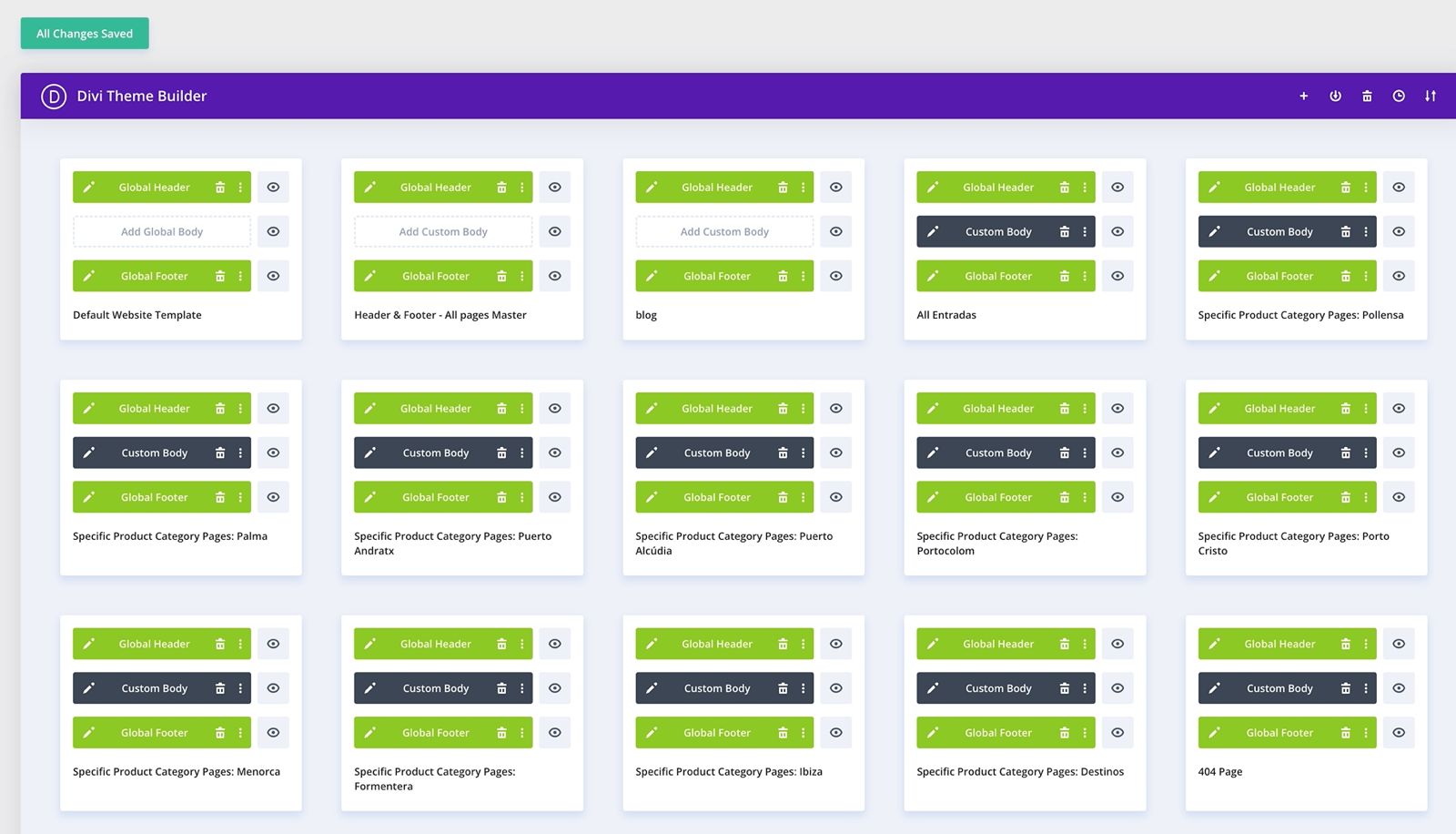1456x834 pixels.
Task: Edit Global Footer of Porto Cristo template
Action: [x=1214, y=497]
